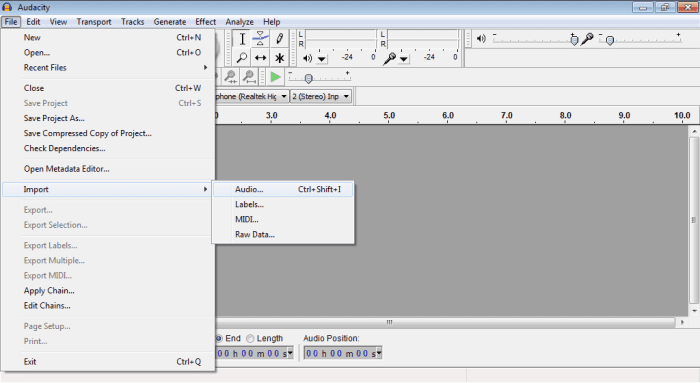This screenshot has width=700, height=383.
Task: Select the Time Shift tool
Action: click(x=260, y=58)
